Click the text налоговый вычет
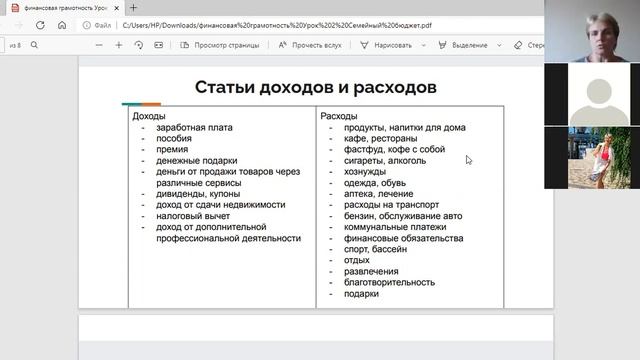Screen dimensions: 640x360 coord(193,216)
